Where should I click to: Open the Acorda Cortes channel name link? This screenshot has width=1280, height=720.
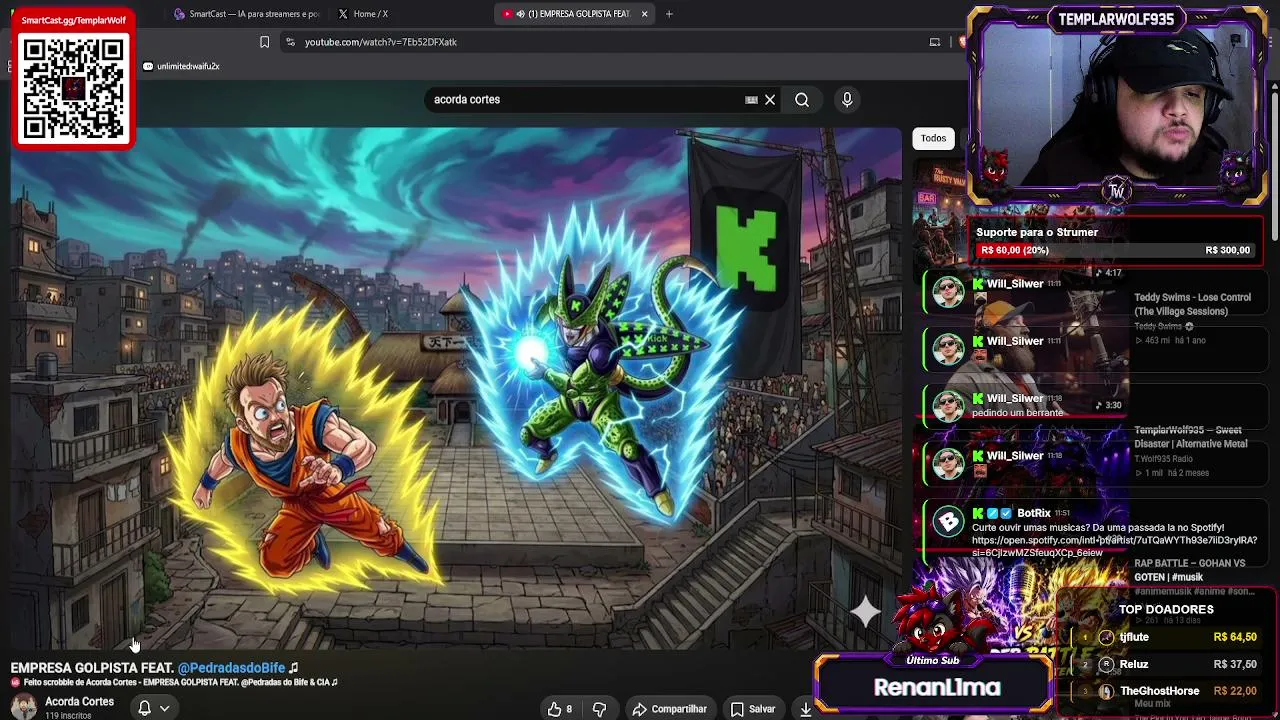click(x=79, y=702)
